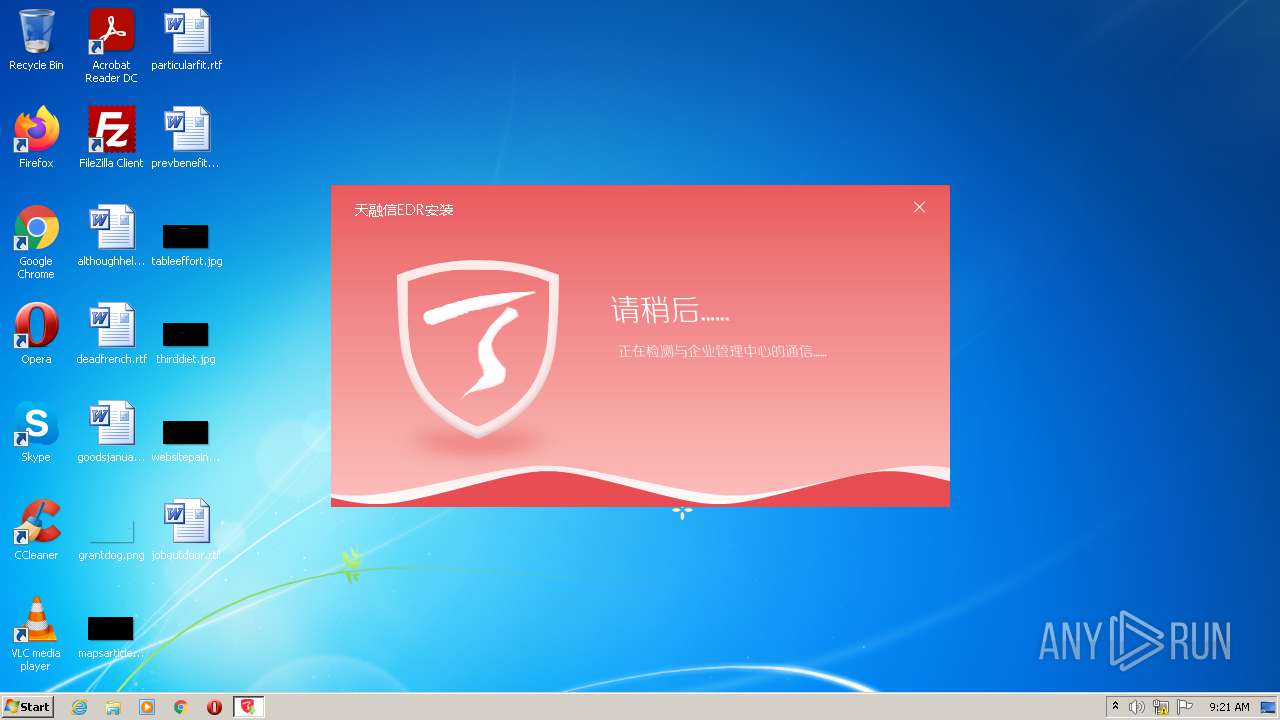The image size is (1280, 720).
Task: Select the VLC media player shortcut
Action: pos(36,634)
